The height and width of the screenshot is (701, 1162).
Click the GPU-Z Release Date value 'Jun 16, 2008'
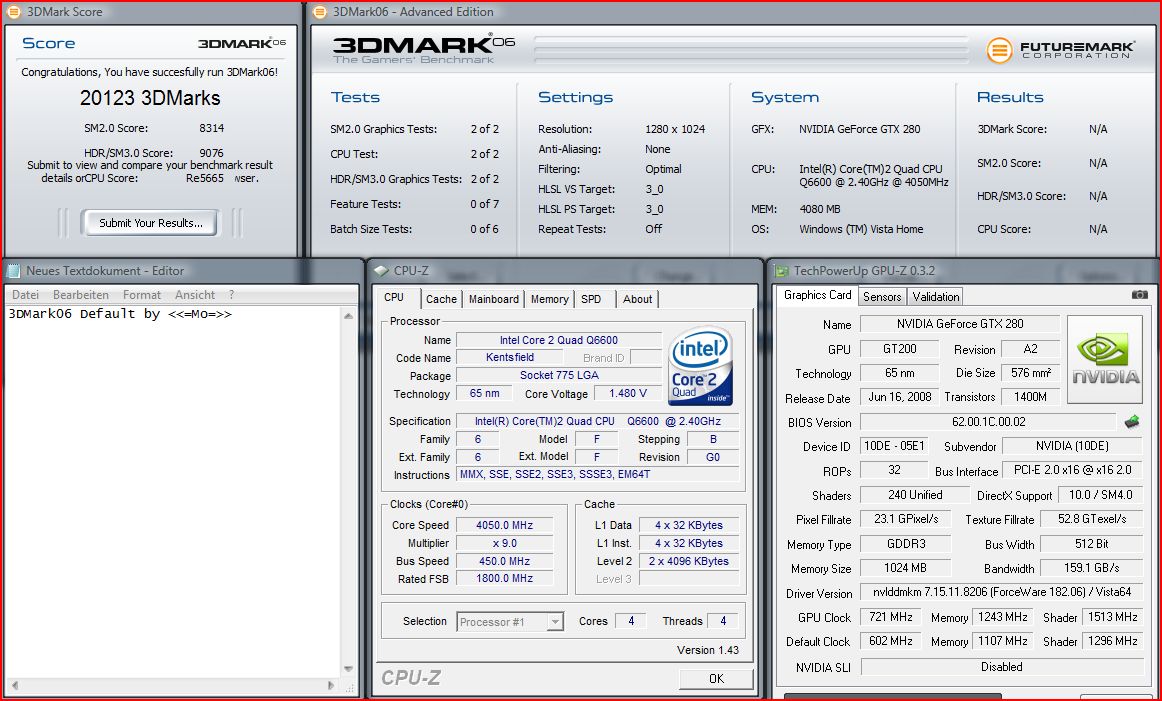[900, 397]
